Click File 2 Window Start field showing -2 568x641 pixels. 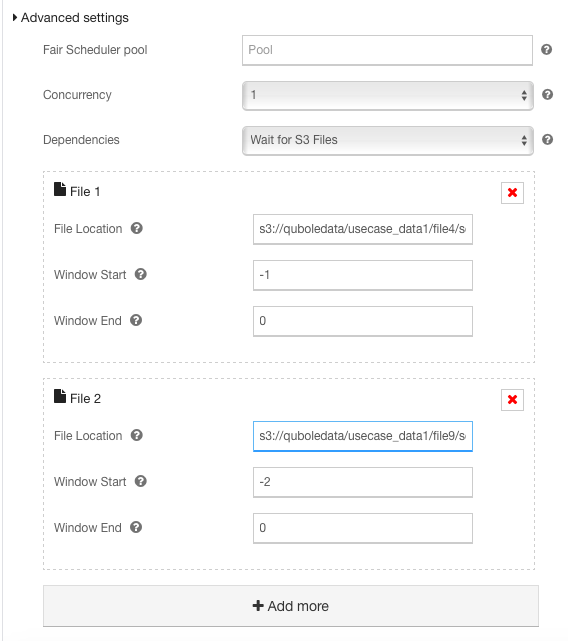363,482
